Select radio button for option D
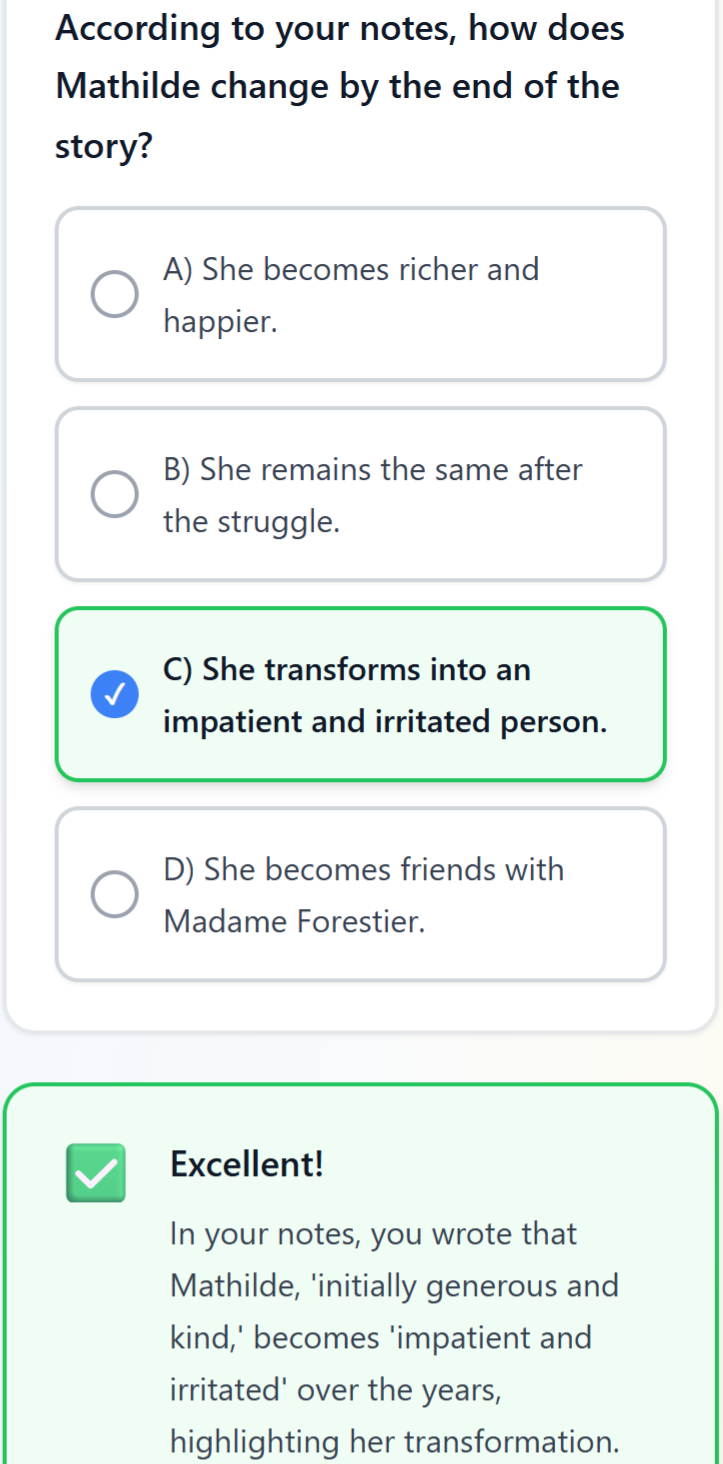Image resolution: width=723 pixels, height=1464 pixels. tap(114, 894)
